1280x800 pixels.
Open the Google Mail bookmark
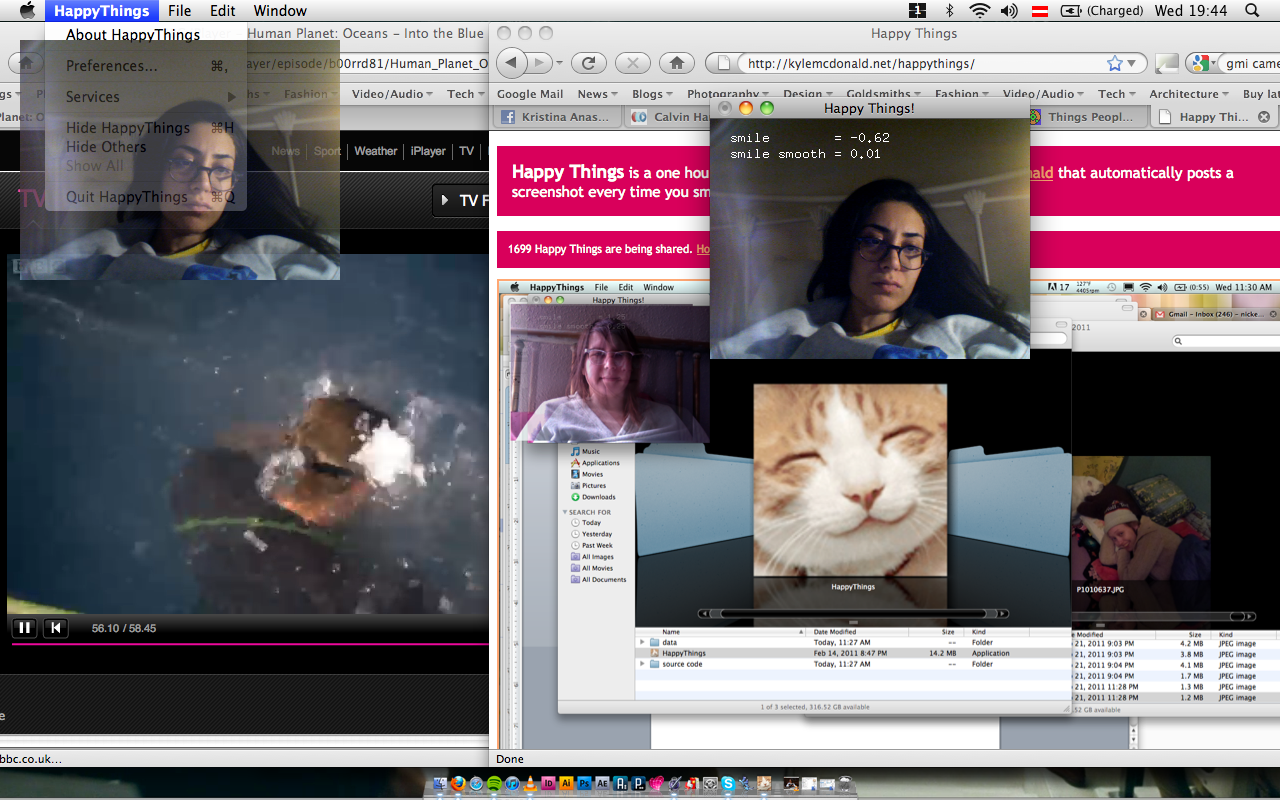click(x=530, y=94)
